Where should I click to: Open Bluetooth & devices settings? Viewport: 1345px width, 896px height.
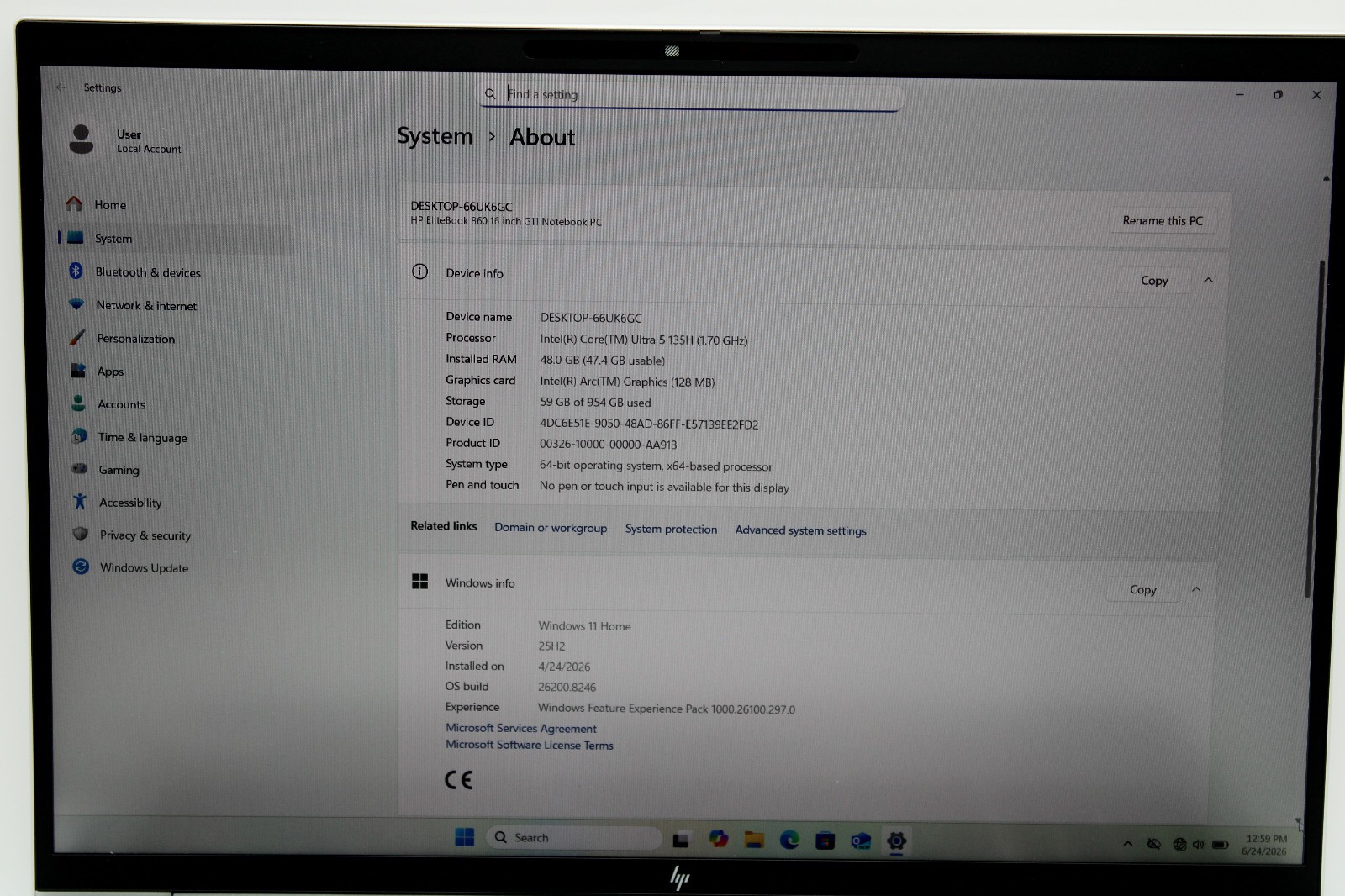click(148, 272)
